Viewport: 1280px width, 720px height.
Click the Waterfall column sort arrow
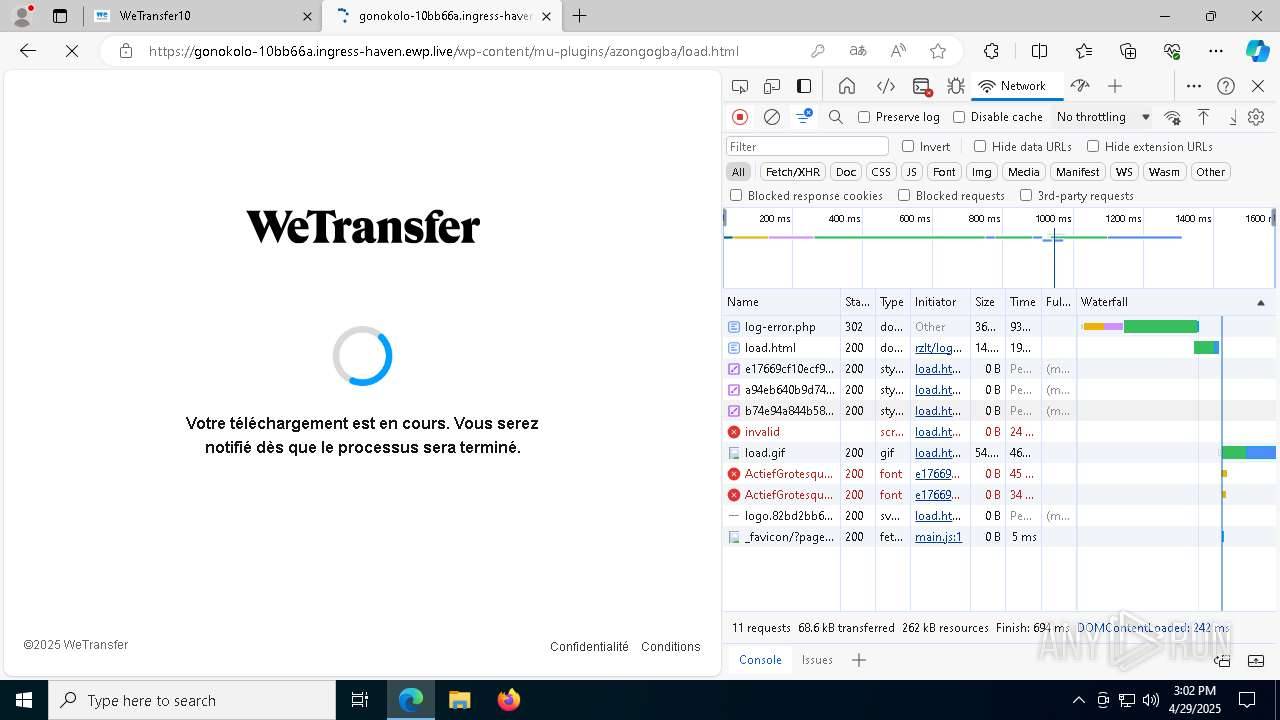(x=1260, y=302)
